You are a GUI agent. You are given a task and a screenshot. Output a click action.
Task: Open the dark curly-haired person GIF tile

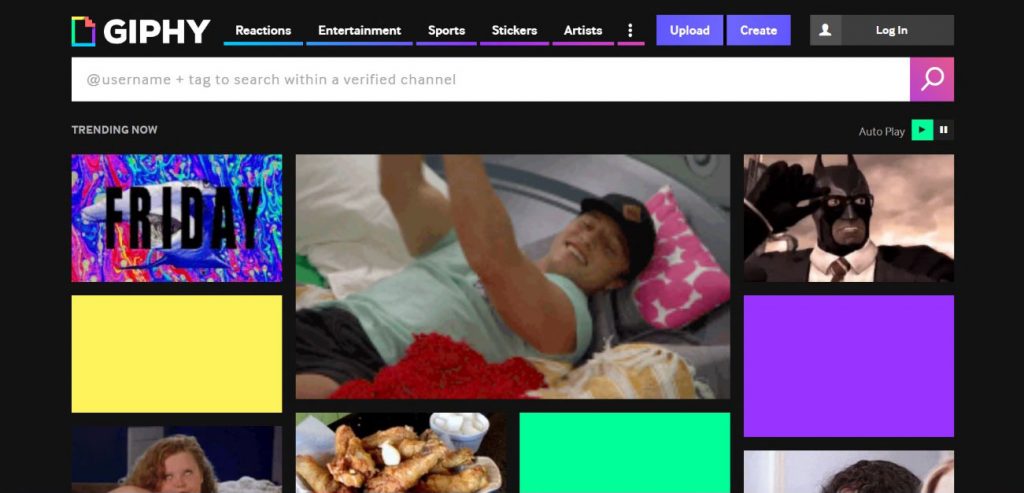pos(848,471)
